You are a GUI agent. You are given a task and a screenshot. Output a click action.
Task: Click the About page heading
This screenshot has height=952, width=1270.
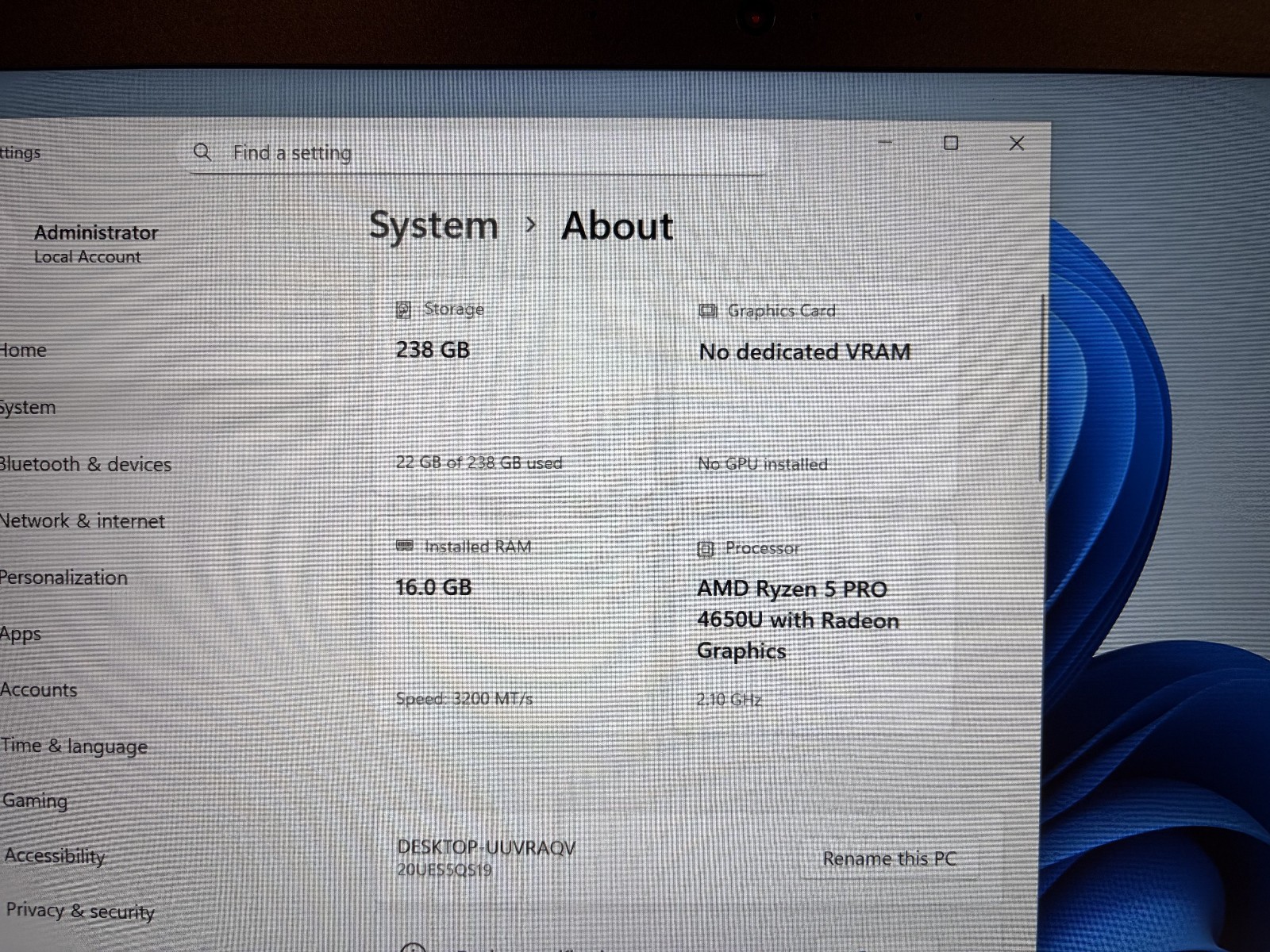[618, 226]
